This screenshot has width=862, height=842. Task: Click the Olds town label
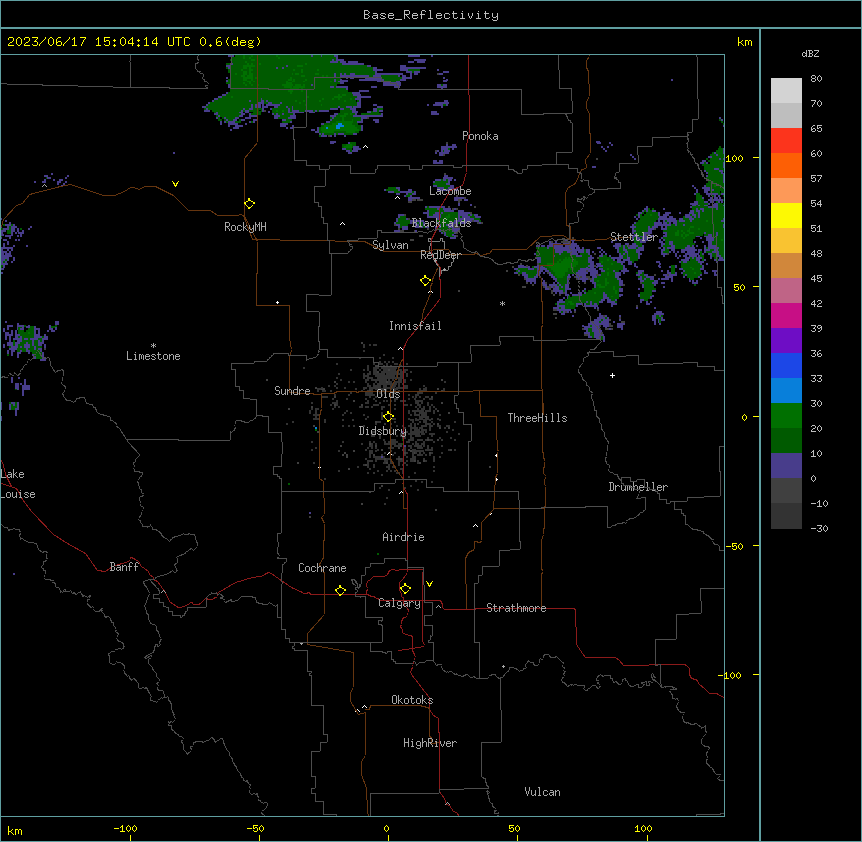click(x=388, y=394)
